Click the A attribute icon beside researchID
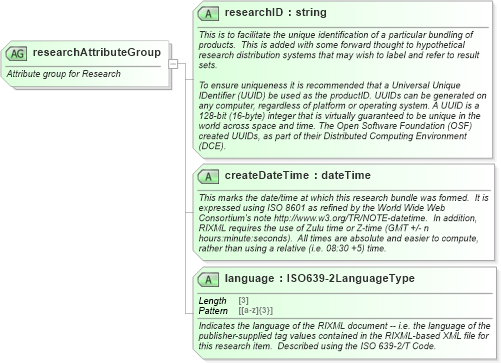This screenshot has width=501, height=363. (x=208, y=14)
